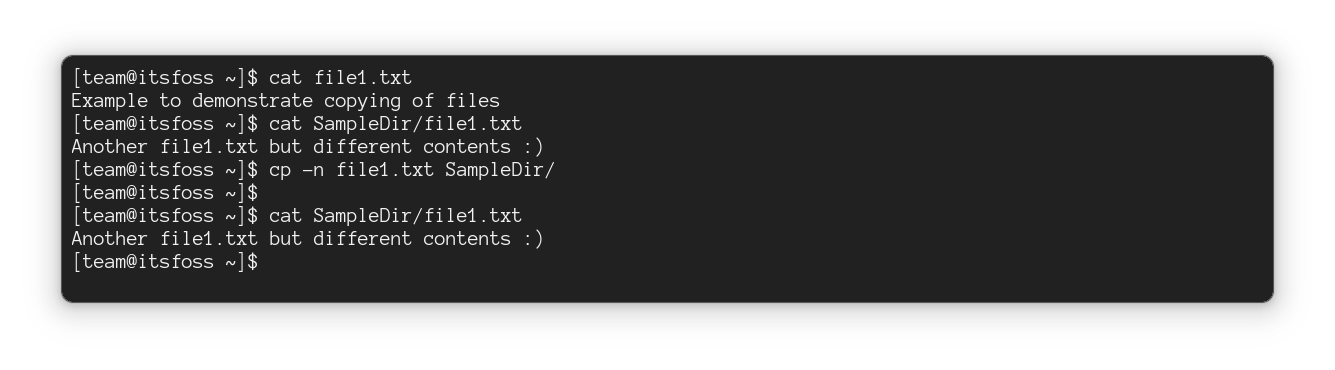The image size is (1335, 370).
Task: Click 'file1.txt' argument in the cp command
Action: (385, 170)
